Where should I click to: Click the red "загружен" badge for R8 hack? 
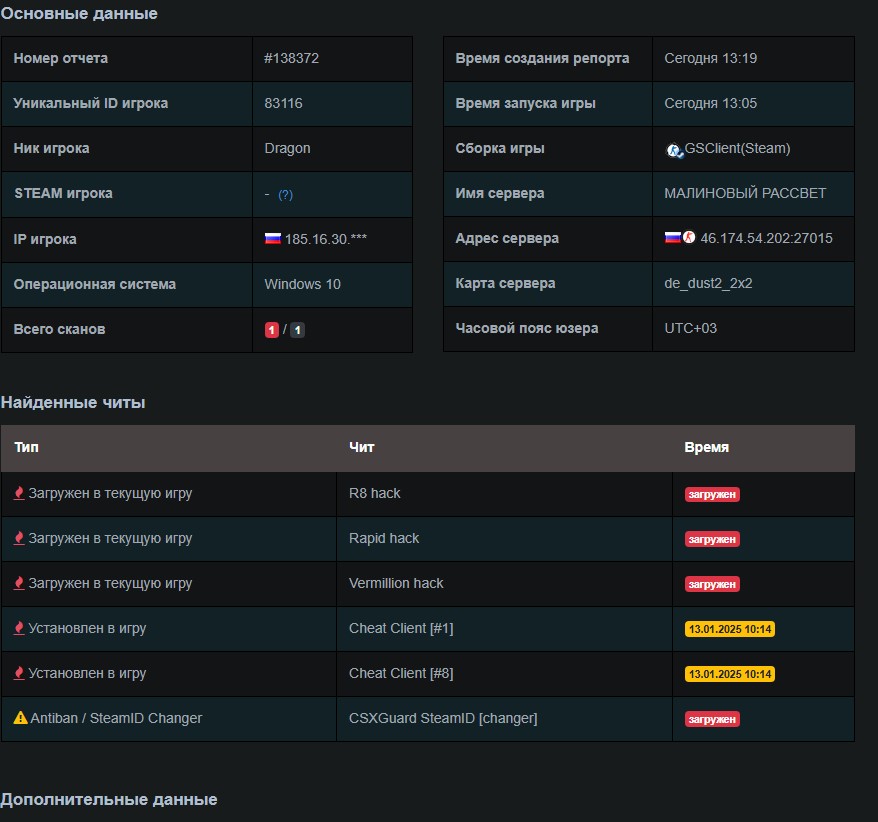point(712,494)
